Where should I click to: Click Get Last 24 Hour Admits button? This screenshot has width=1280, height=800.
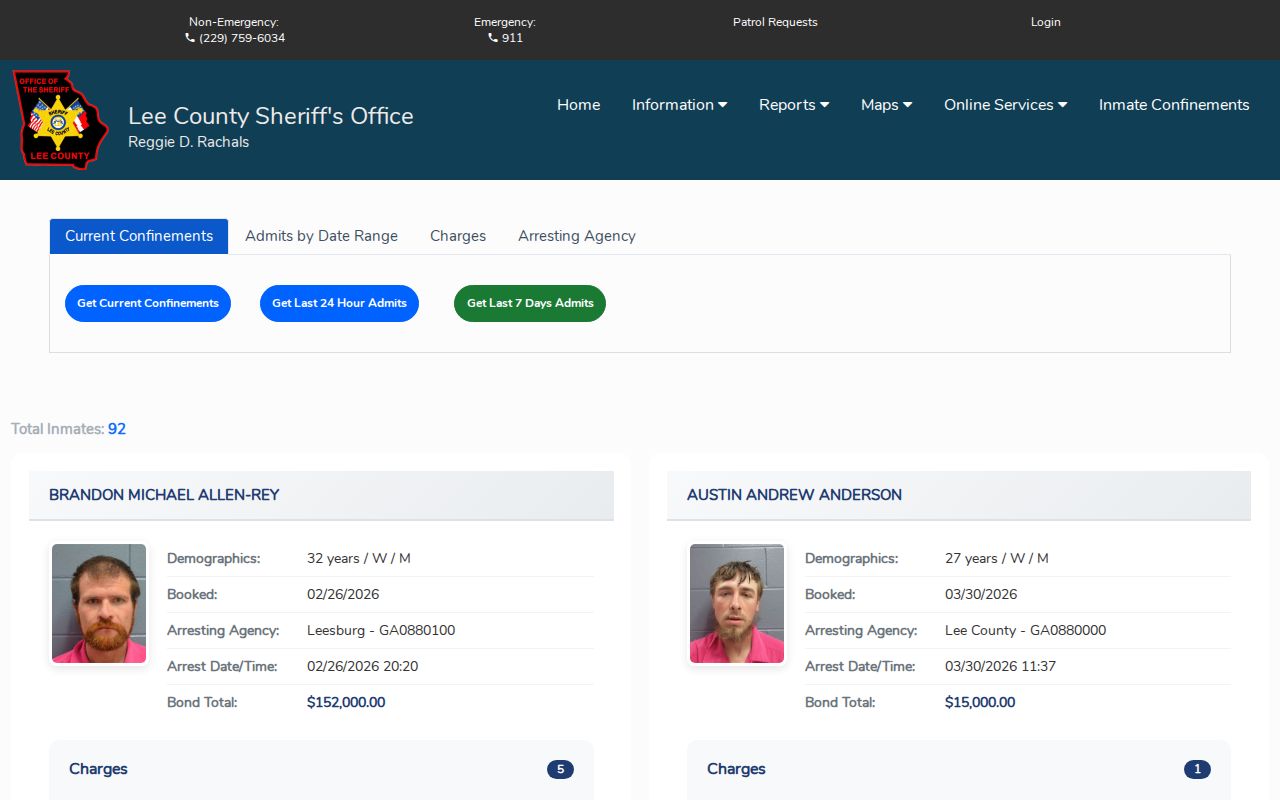point(339,303)
